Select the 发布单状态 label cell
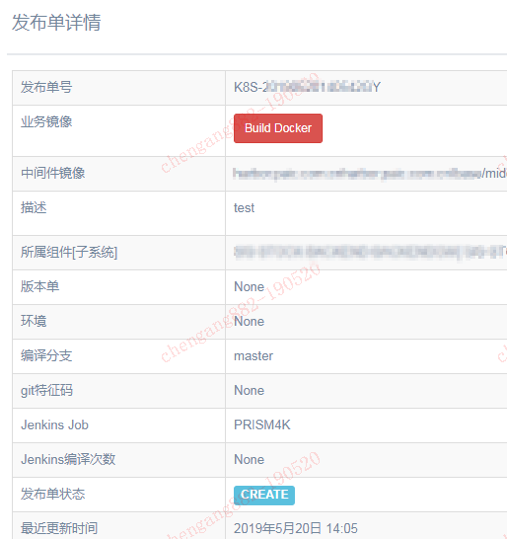Image resolution: width=507 pixels, height=539 pixels. 119,494
